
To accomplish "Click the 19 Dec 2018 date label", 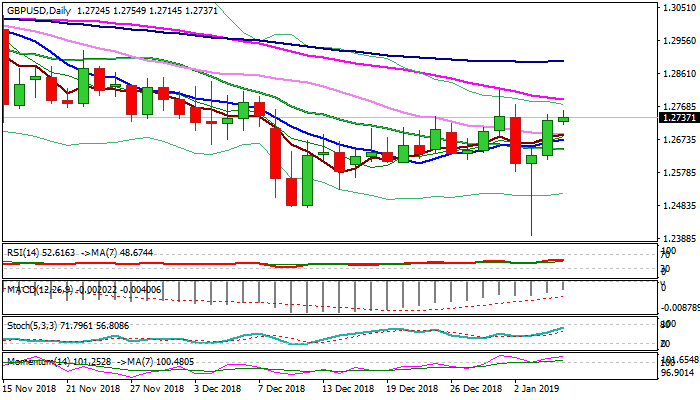I will 411,386.
